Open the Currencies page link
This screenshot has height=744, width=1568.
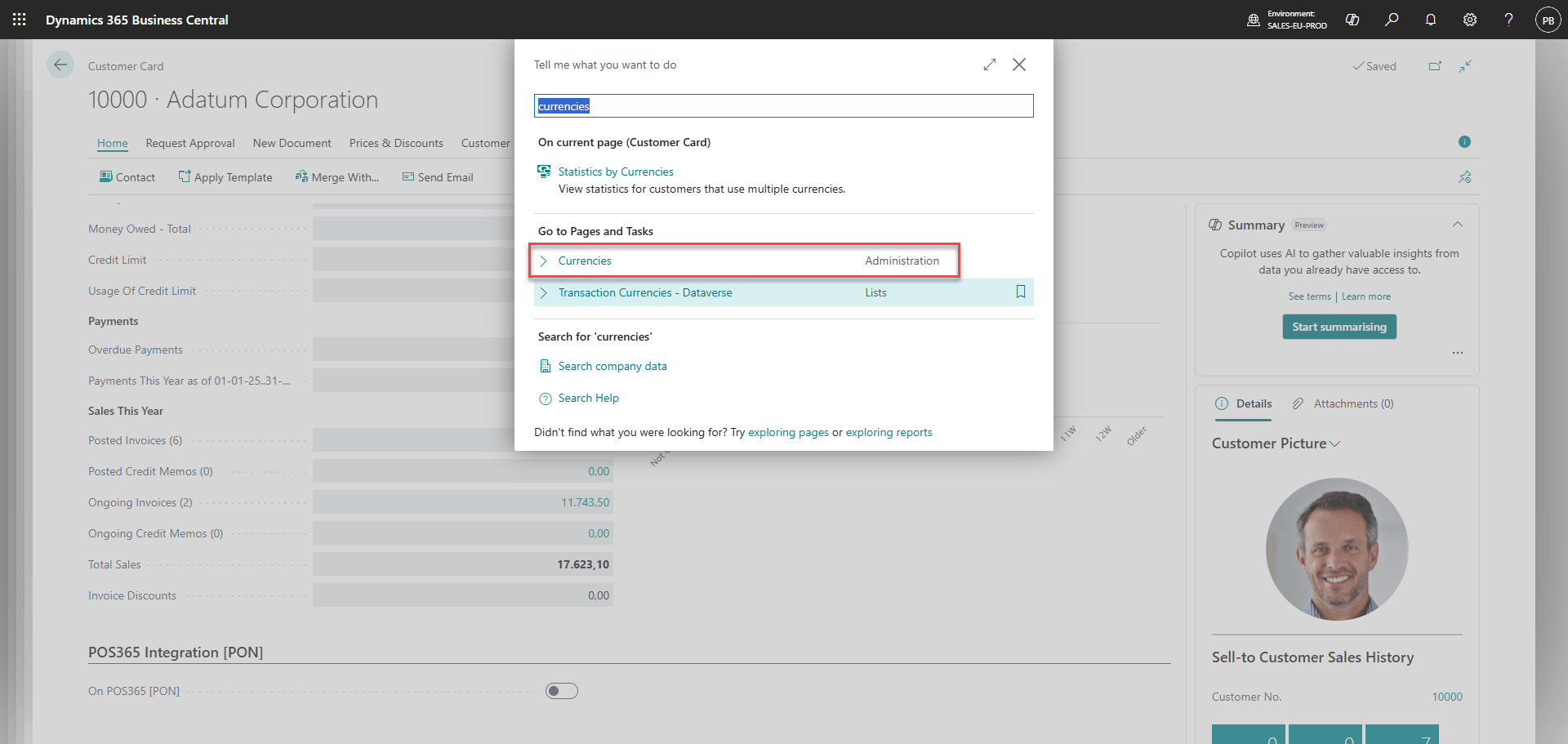585,261
